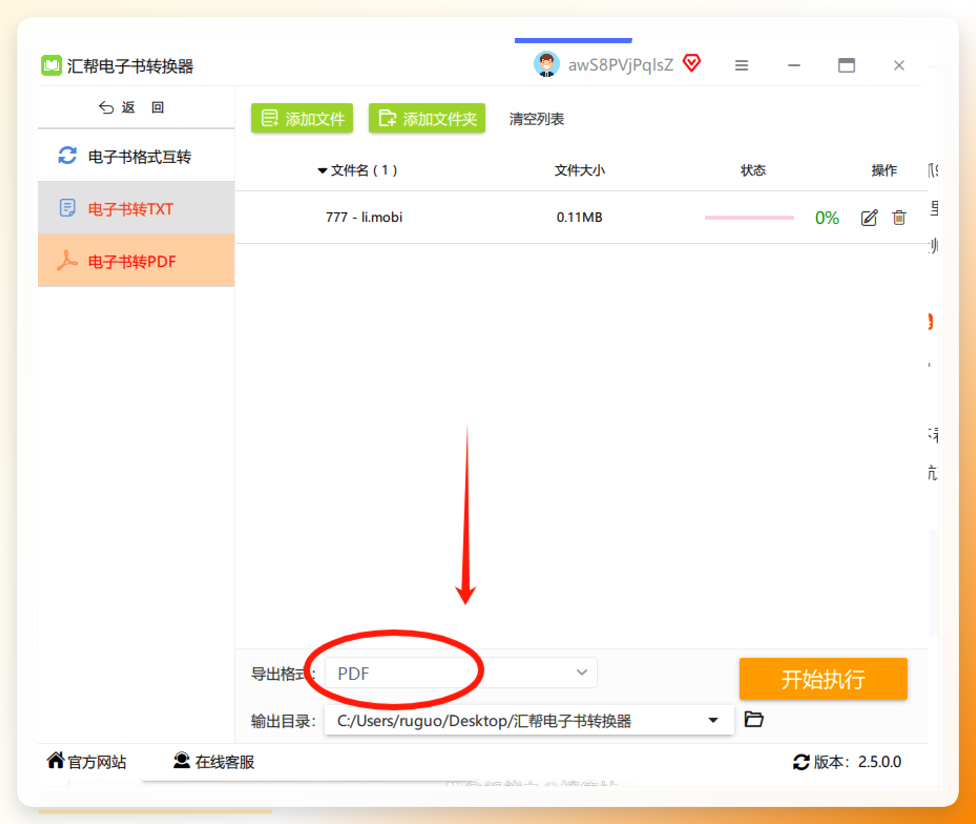Open the user avatar profile picture
Screen dimensions: 976x824
(x=547, y=64)
